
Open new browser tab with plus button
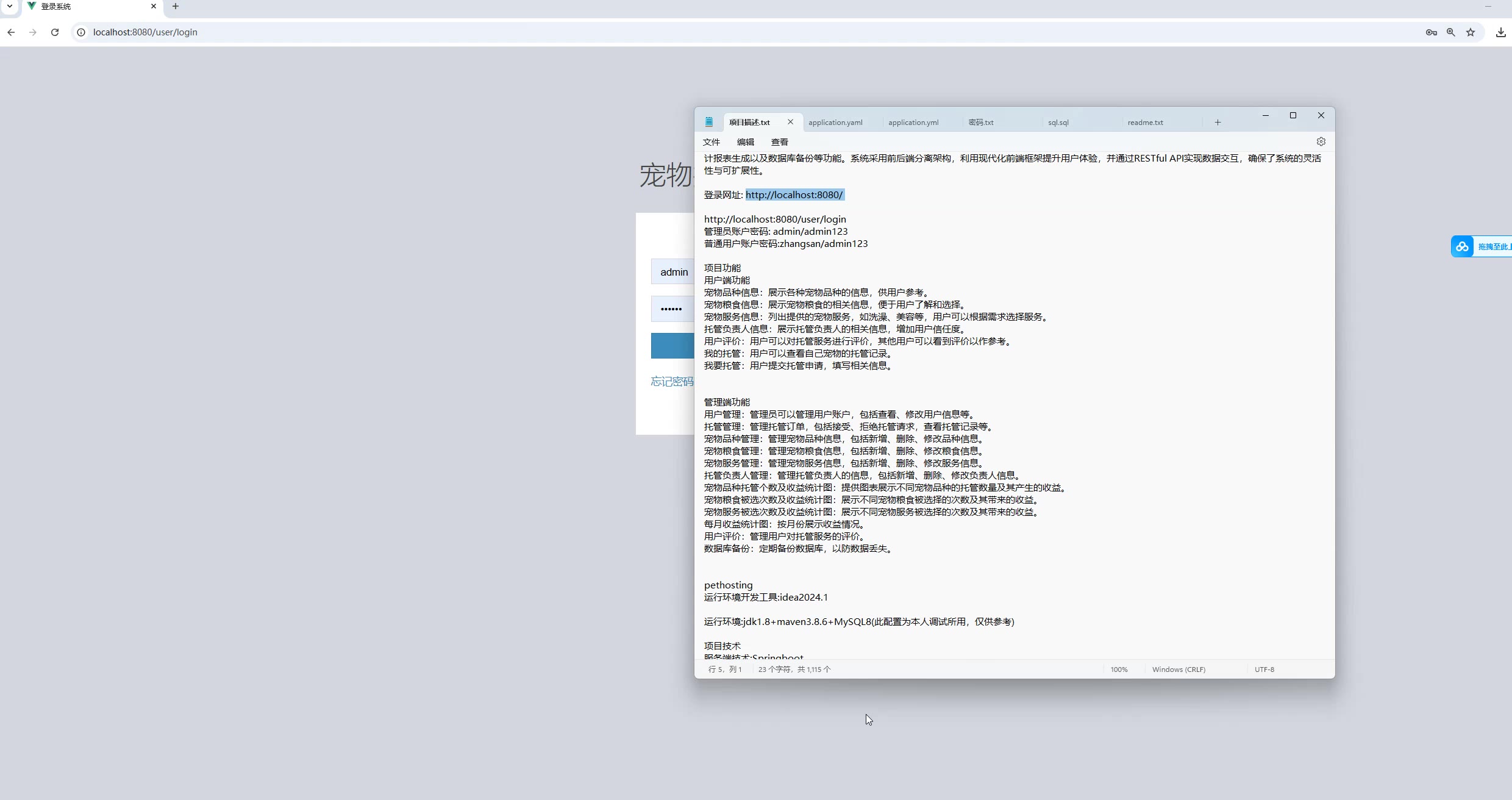[x=176, y=6]
